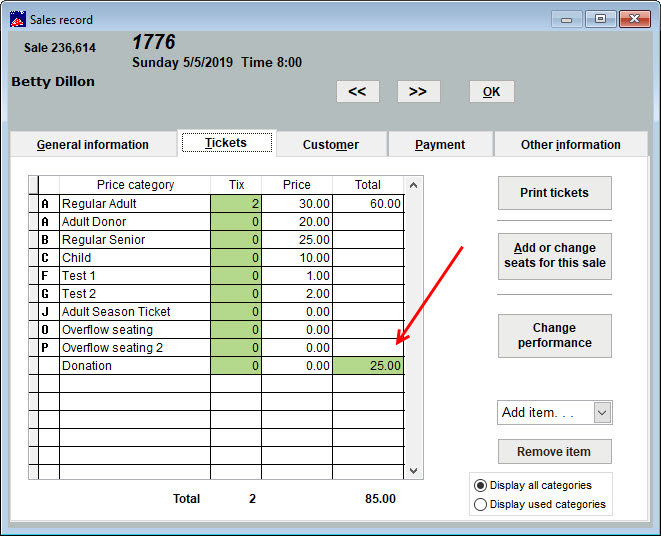Switch to the Customer tab
Screen dimensions: 661x536
tap(331, 145)
